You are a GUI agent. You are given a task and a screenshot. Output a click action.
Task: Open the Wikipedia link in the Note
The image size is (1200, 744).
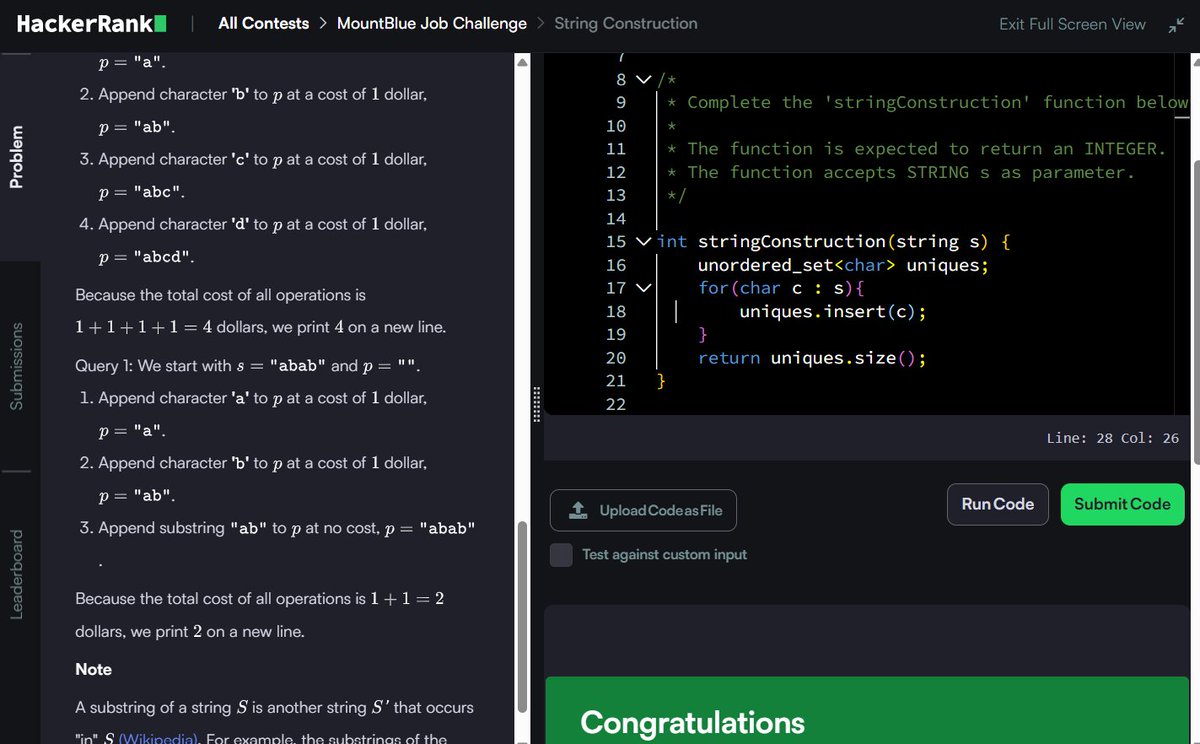pyautogui.click(x=160, y=739)
